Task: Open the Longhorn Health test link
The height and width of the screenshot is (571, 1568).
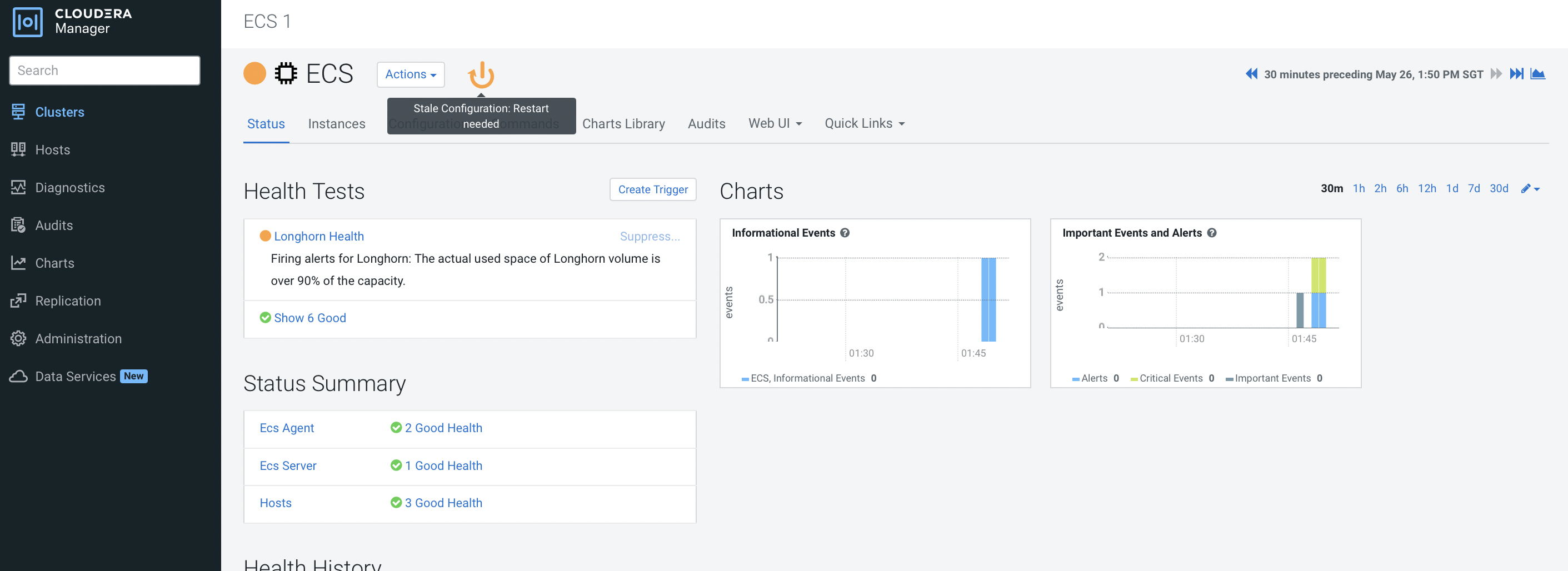Action: coord(318,236)
